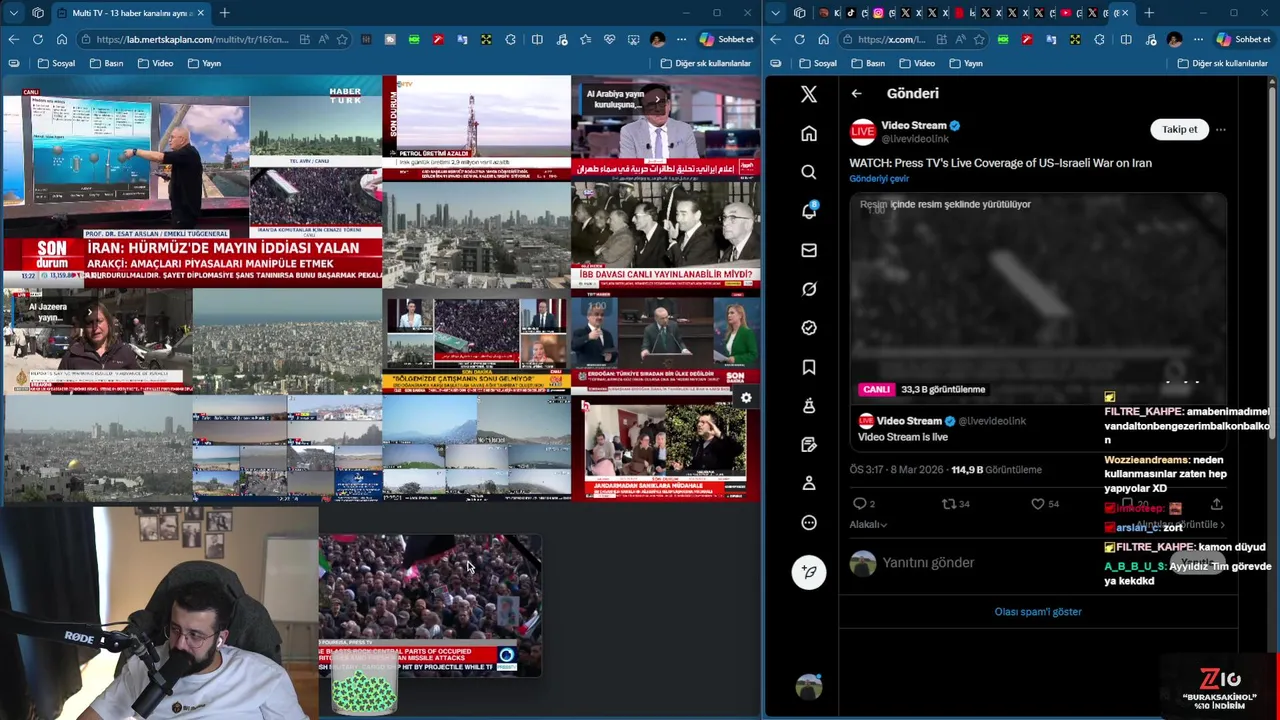Open the Workspaces icon in Multi TV window
1280x720 pixels.
tap(38, 13)
